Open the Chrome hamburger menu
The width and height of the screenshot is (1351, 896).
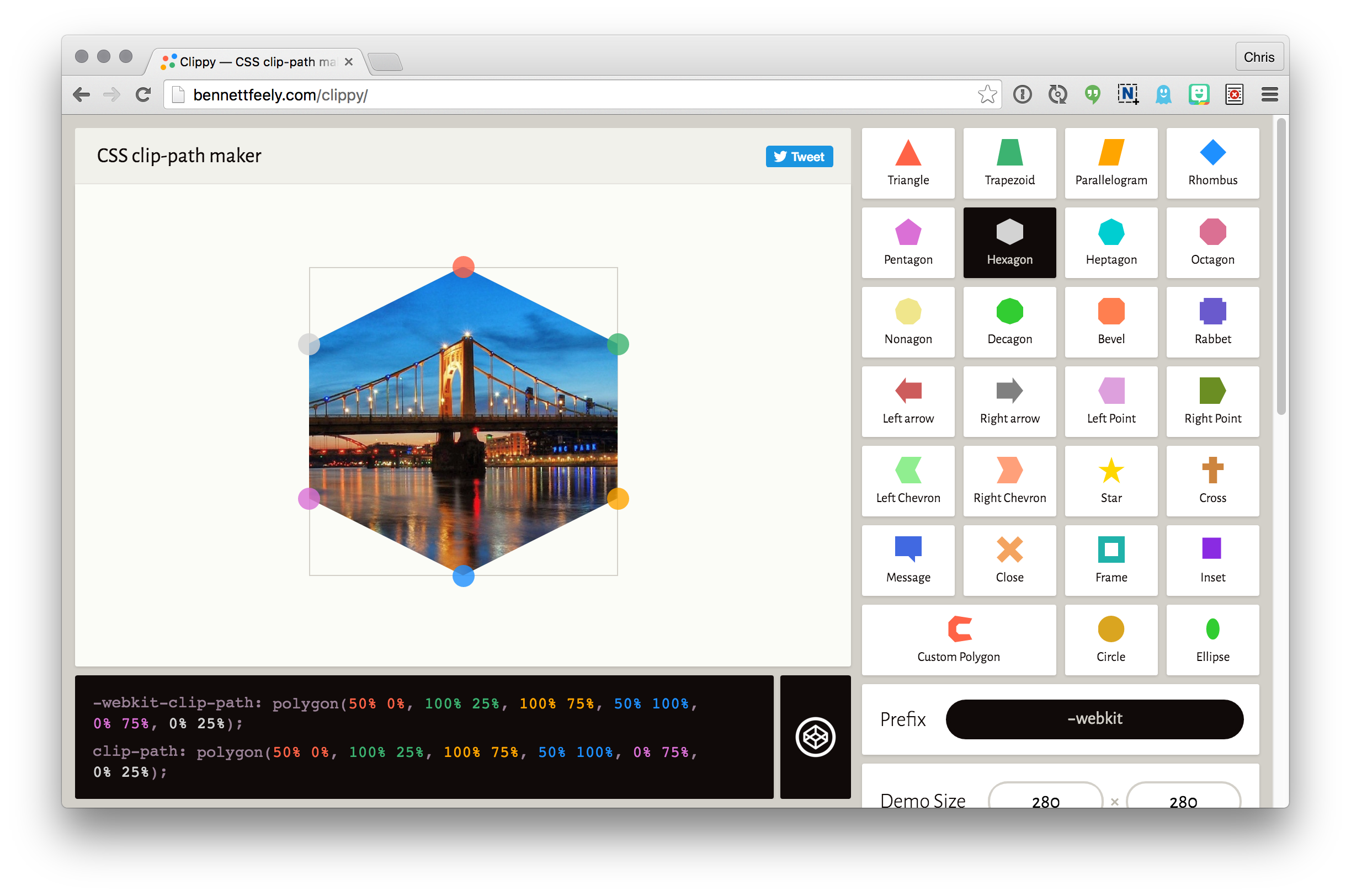click(1269, 94)
